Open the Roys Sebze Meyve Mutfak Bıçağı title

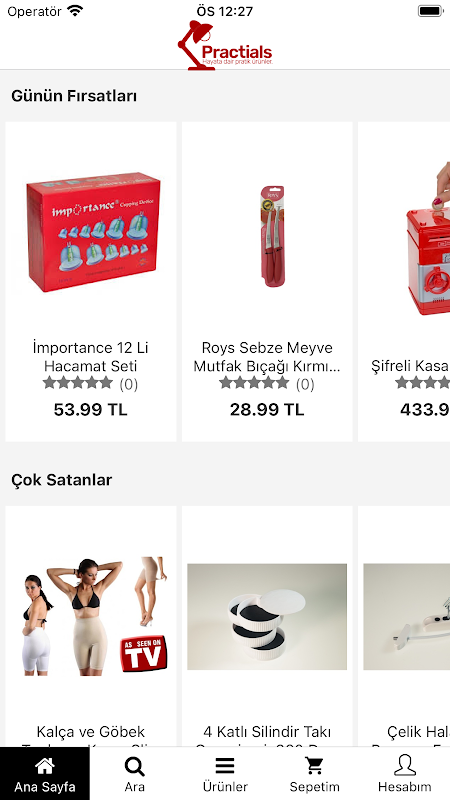pyautogui.click(x=267, y=357)
